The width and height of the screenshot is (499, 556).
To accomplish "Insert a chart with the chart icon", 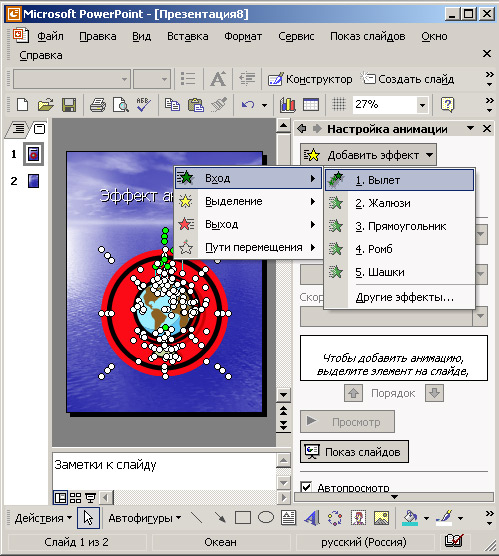I will (x=288, y=105).
